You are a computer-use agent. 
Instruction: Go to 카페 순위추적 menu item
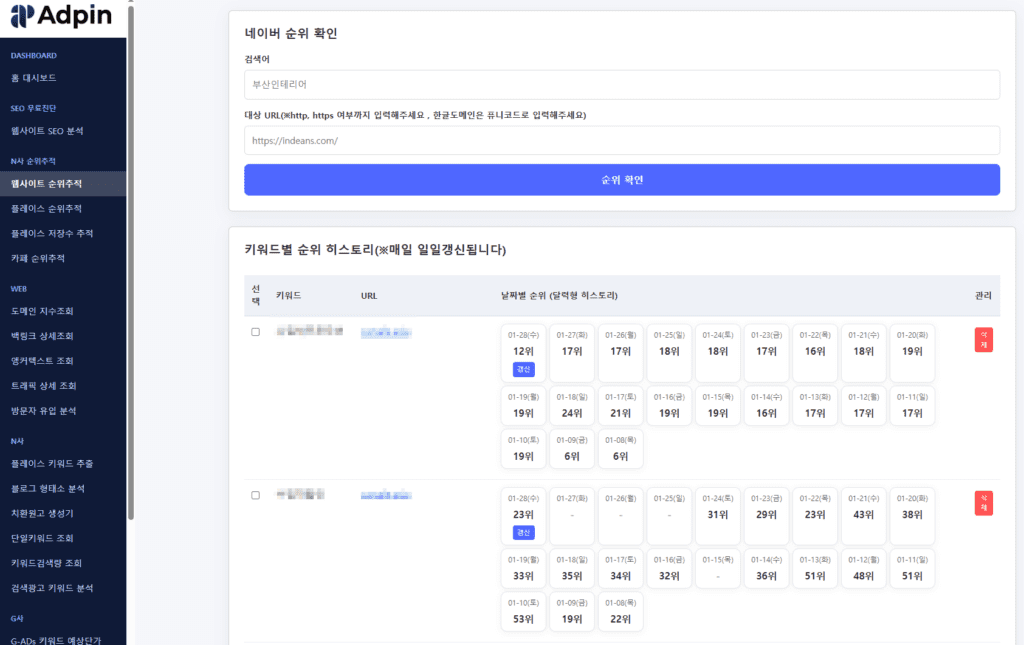click(37, 259)
